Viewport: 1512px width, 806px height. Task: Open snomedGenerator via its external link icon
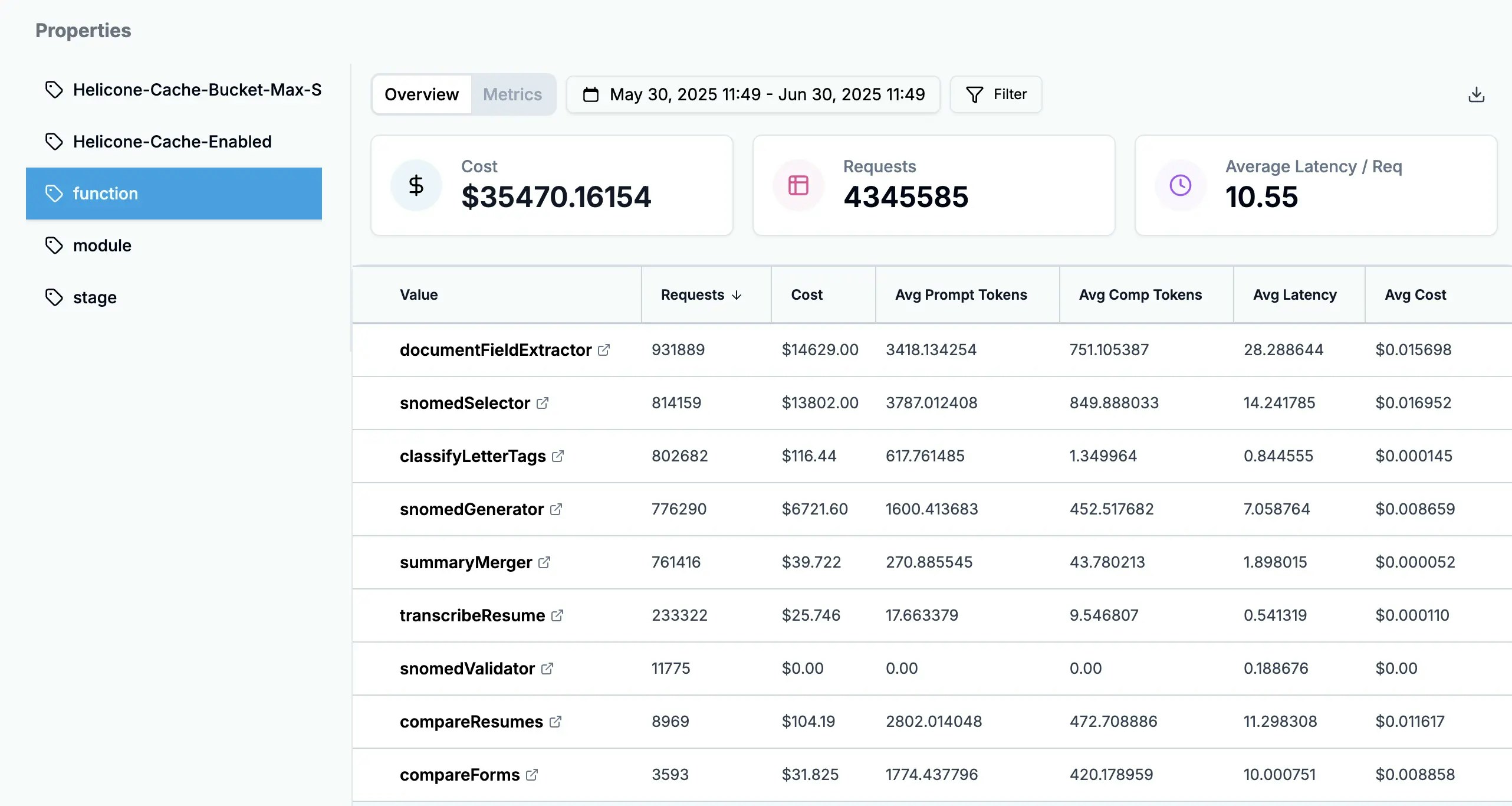[557, 509]
